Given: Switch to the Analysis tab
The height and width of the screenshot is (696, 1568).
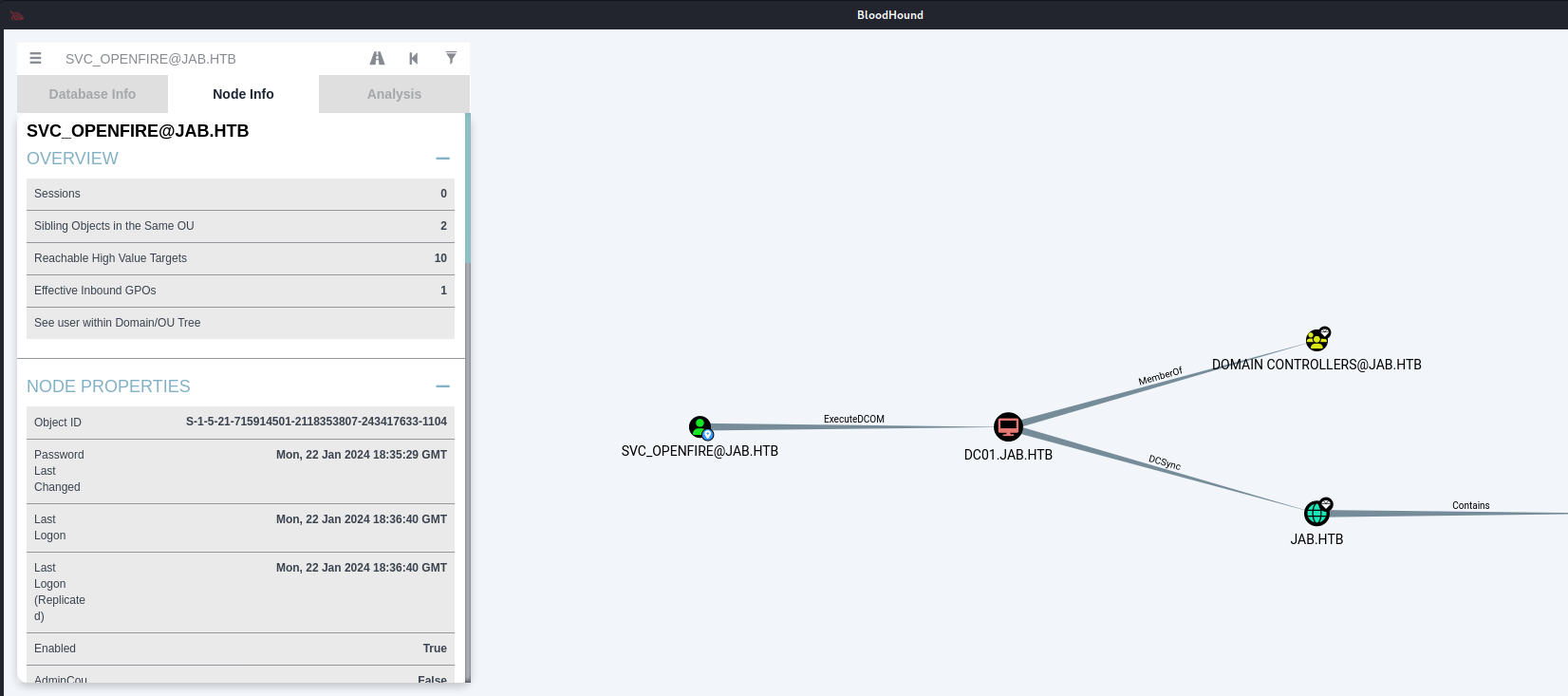Looking at the screenshot, I should click(394, 94).
